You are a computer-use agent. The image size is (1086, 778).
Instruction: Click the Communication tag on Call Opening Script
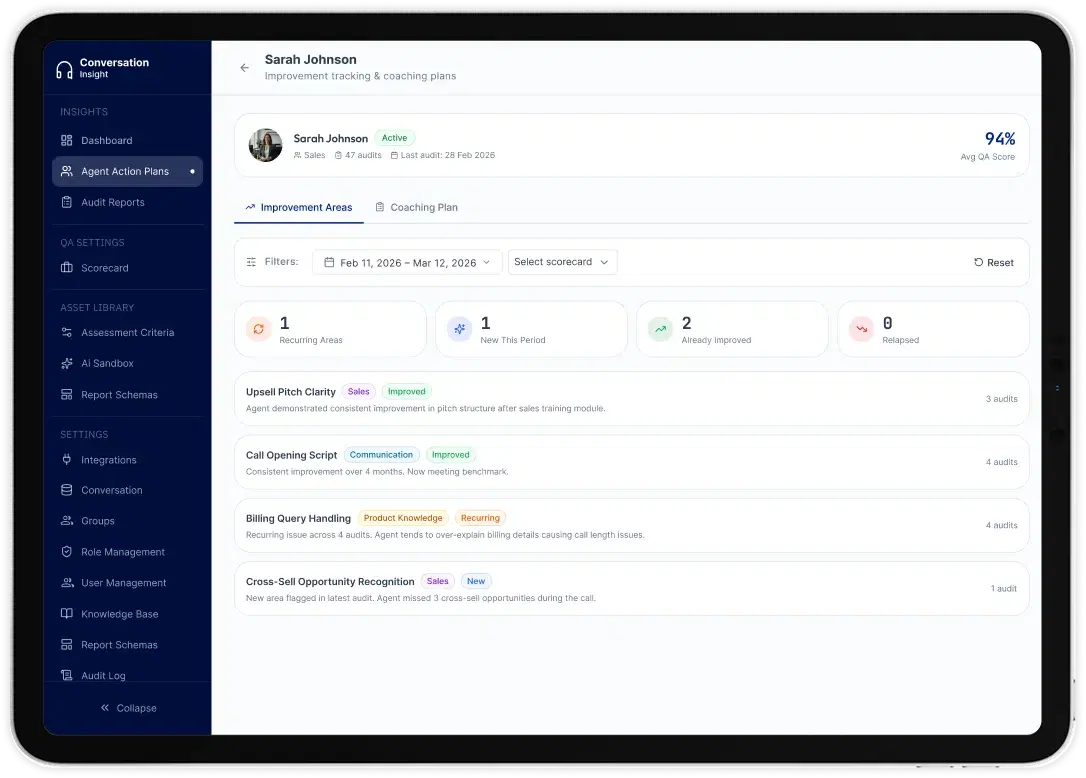[x=381, y=455]
